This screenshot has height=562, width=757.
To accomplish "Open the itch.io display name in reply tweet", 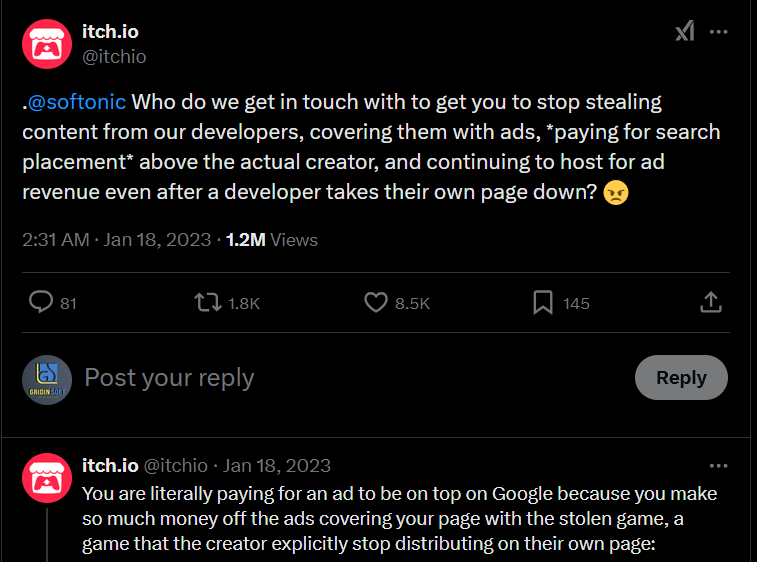I will [110, 466].
